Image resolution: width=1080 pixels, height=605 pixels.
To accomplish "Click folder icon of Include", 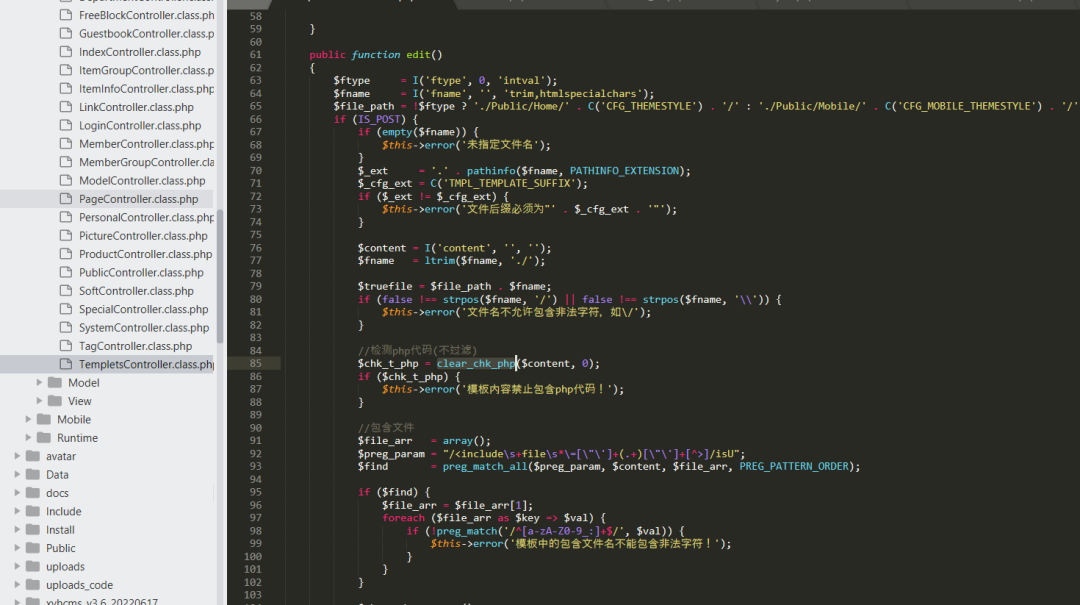I will point(33,511).
